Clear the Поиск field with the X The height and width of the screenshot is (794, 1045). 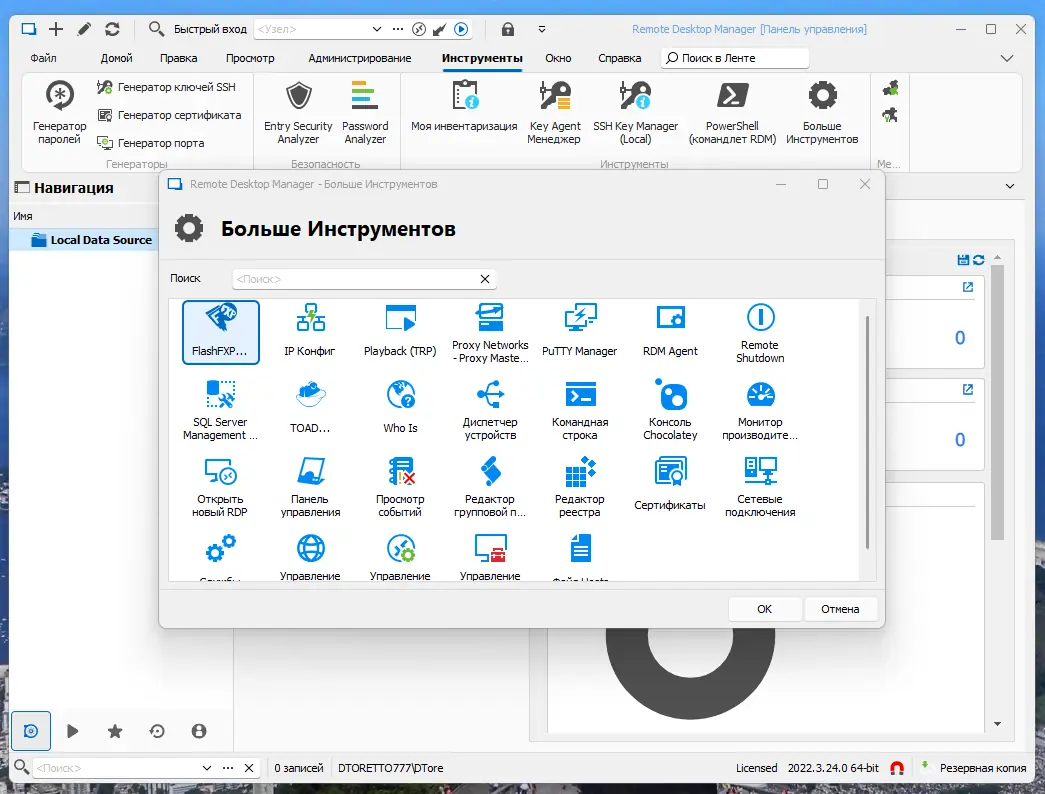485,279
